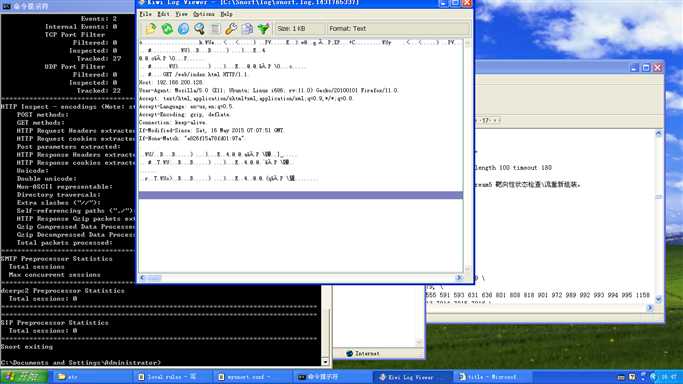Click the SMTP Preprocessor Statistics line
This screenshot has width=683, height=384.
coord(57,259)
